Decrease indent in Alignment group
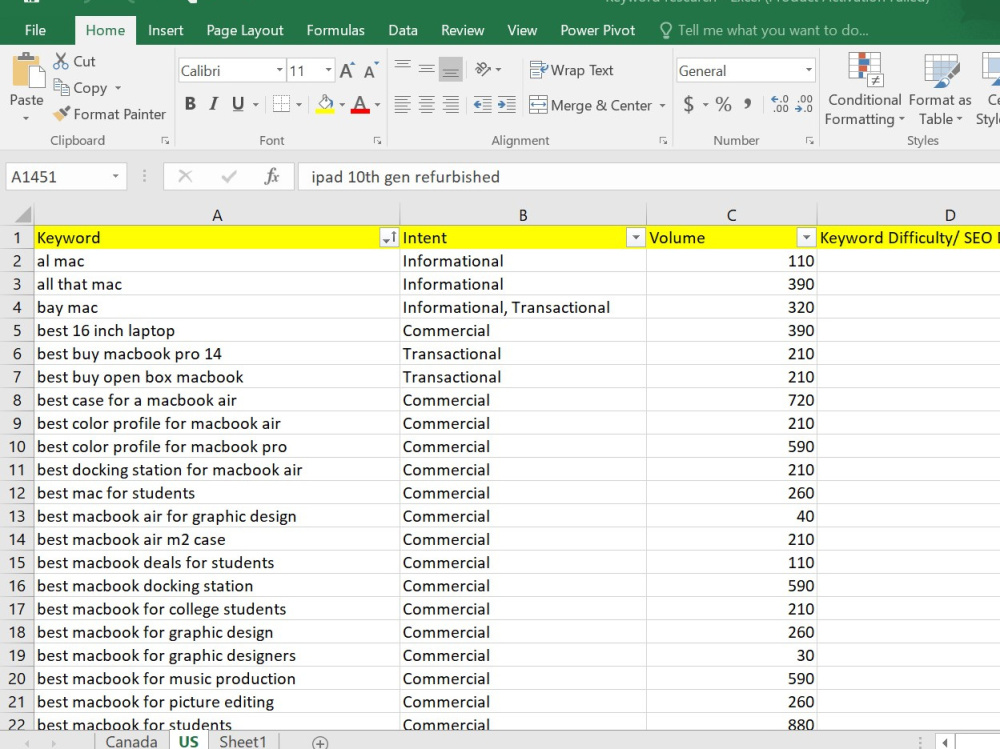Viewport: 1000px width, 749px height. click(x=483, y=104)
